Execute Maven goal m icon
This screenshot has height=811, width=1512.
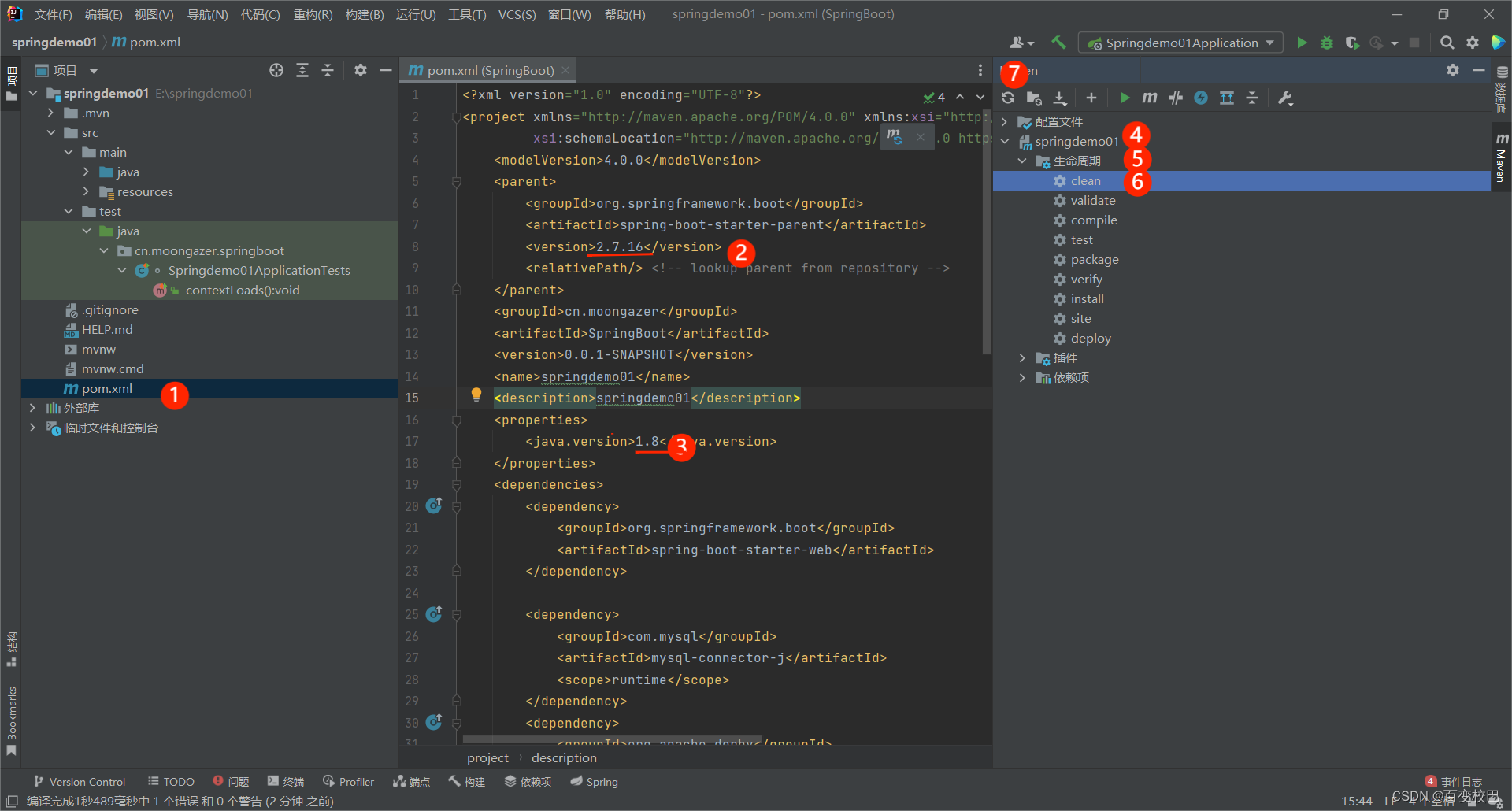(1150, 98)
